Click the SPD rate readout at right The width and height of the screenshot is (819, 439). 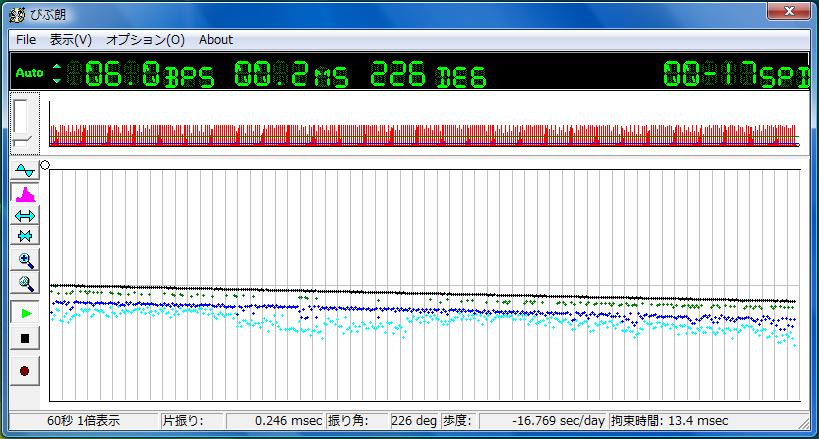736,74
